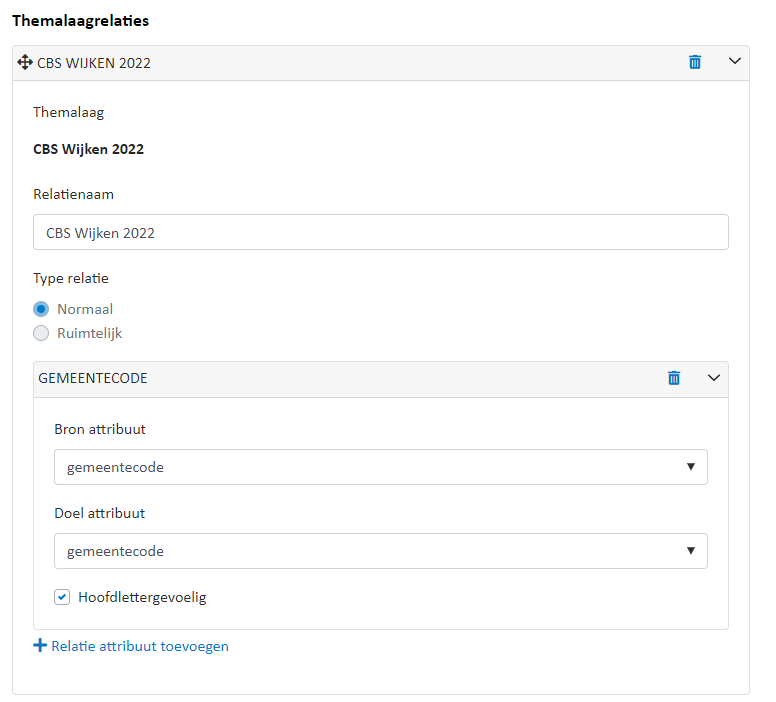Collapse the CBS WIJKEN 2022 panel chevron
Screen dimensions: 776x702
[x=735, y=61]
